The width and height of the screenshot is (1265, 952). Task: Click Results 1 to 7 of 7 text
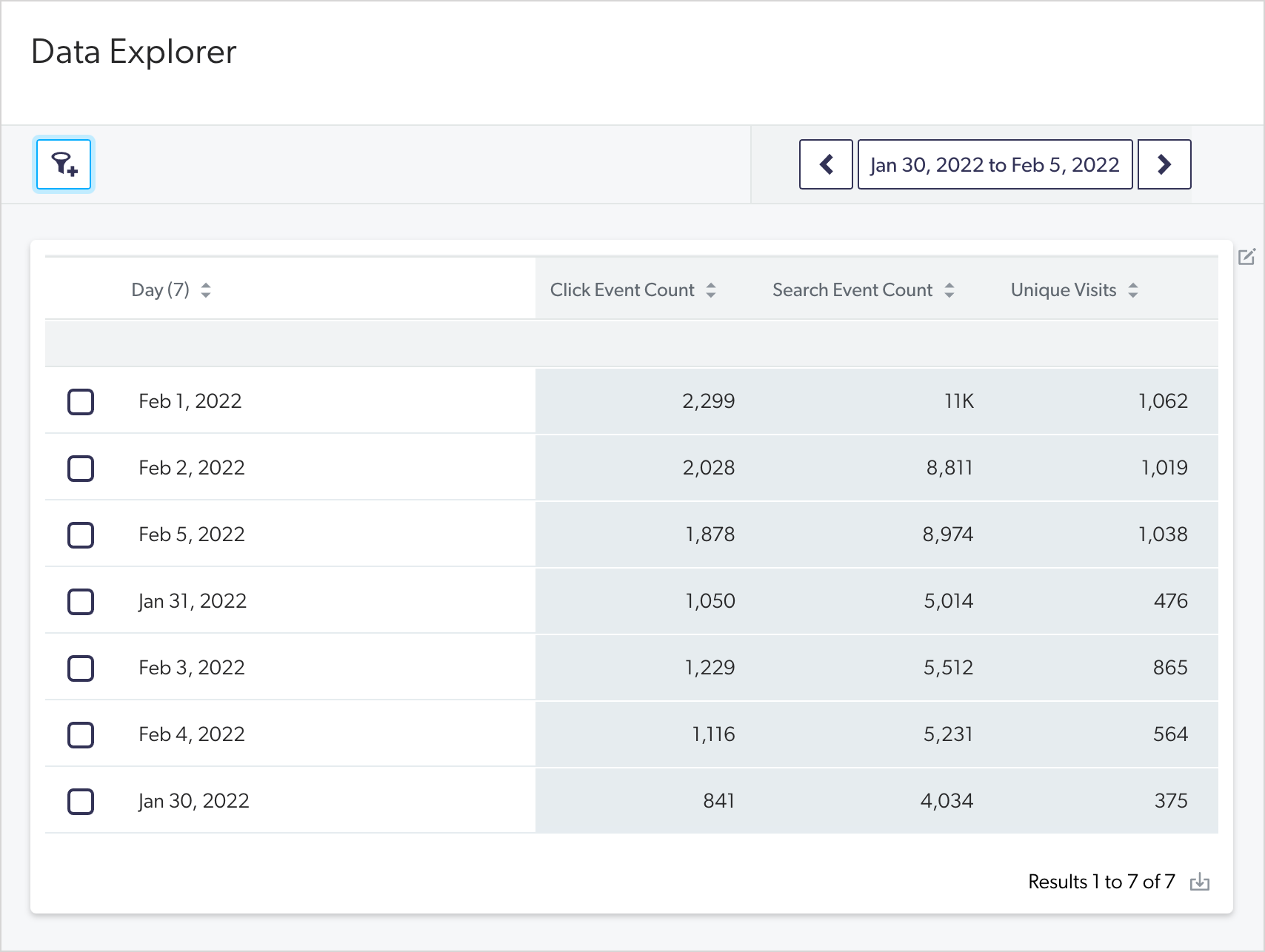[1101, 882]
